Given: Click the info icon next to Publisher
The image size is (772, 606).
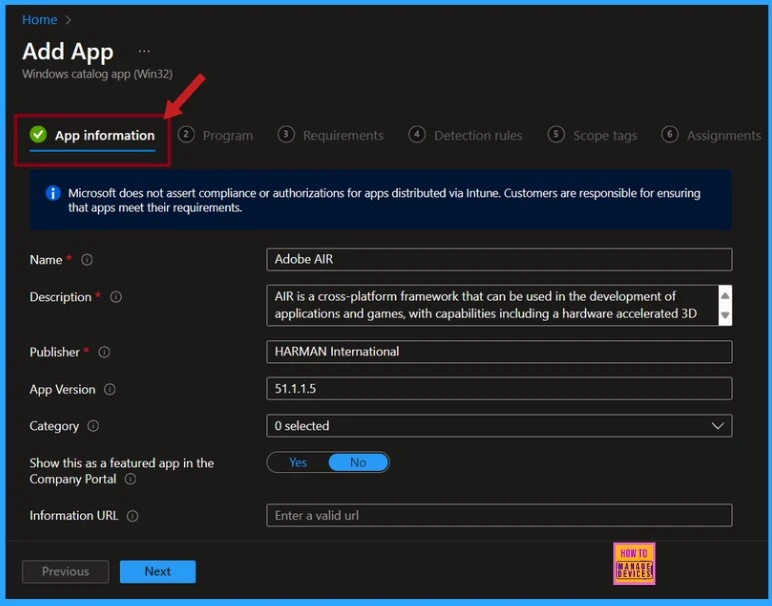Looking at the screenshot, I should [x=104, y=352].
